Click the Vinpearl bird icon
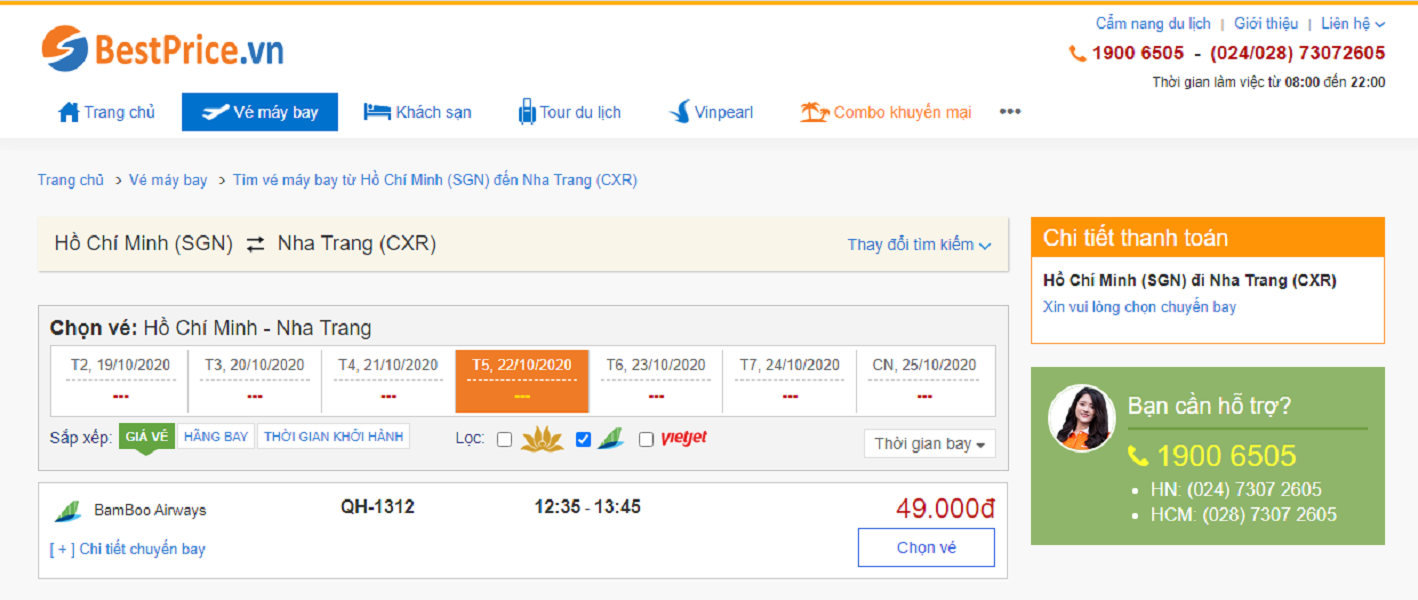1418x600 pixels. (680, 112)
